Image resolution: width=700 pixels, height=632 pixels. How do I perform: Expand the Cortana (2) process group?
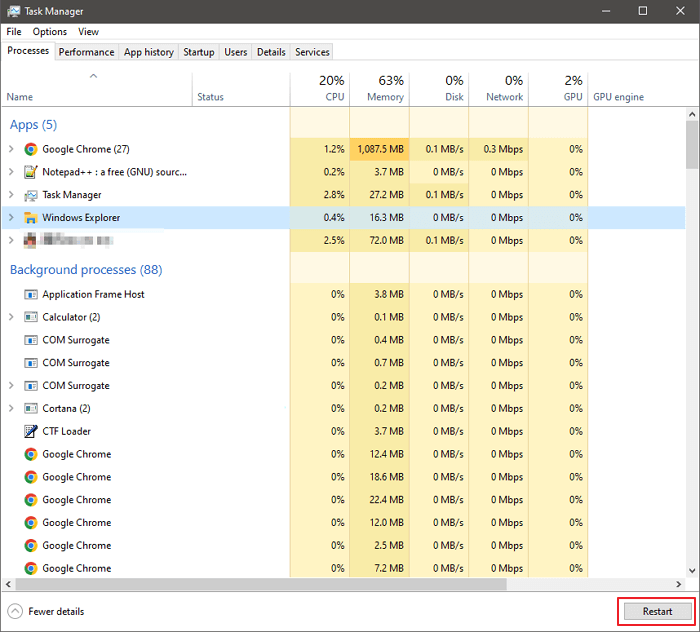[x=11, y=408]
